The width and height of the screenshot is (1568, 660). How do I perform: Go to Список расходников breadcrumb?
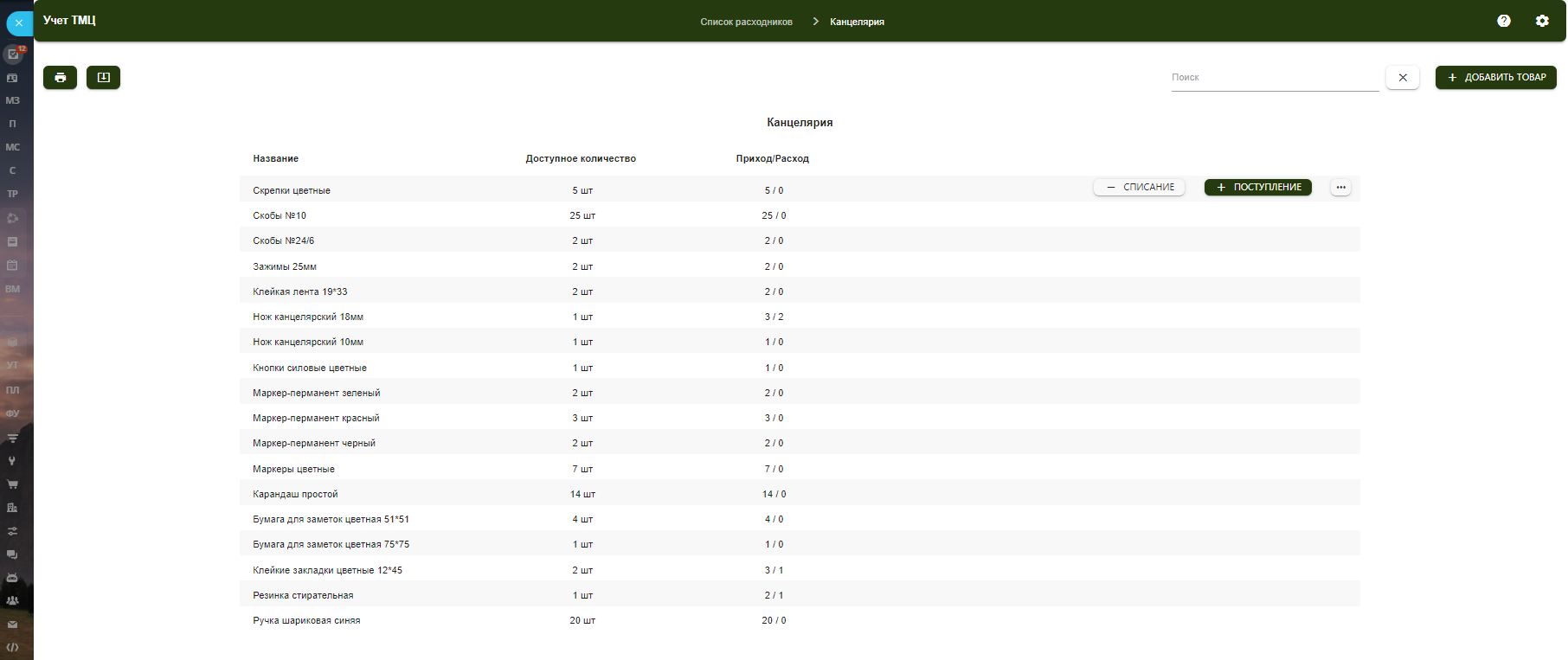pyautogui.click(x=746, y=22)
